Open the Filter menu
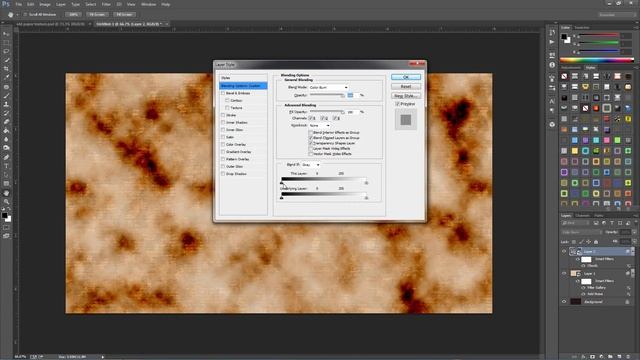The height and width of the screenshot is (360, 640). (x=106, y=4)
